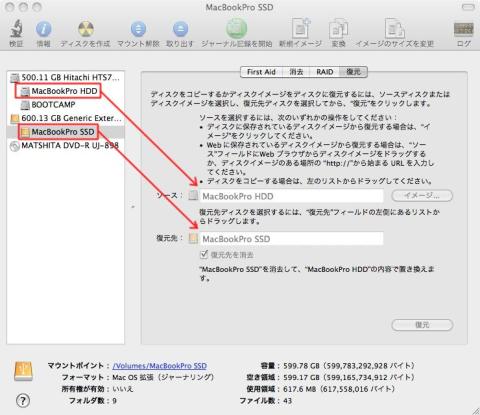Click the Eject (取り出す) icon

coord(180,29)
